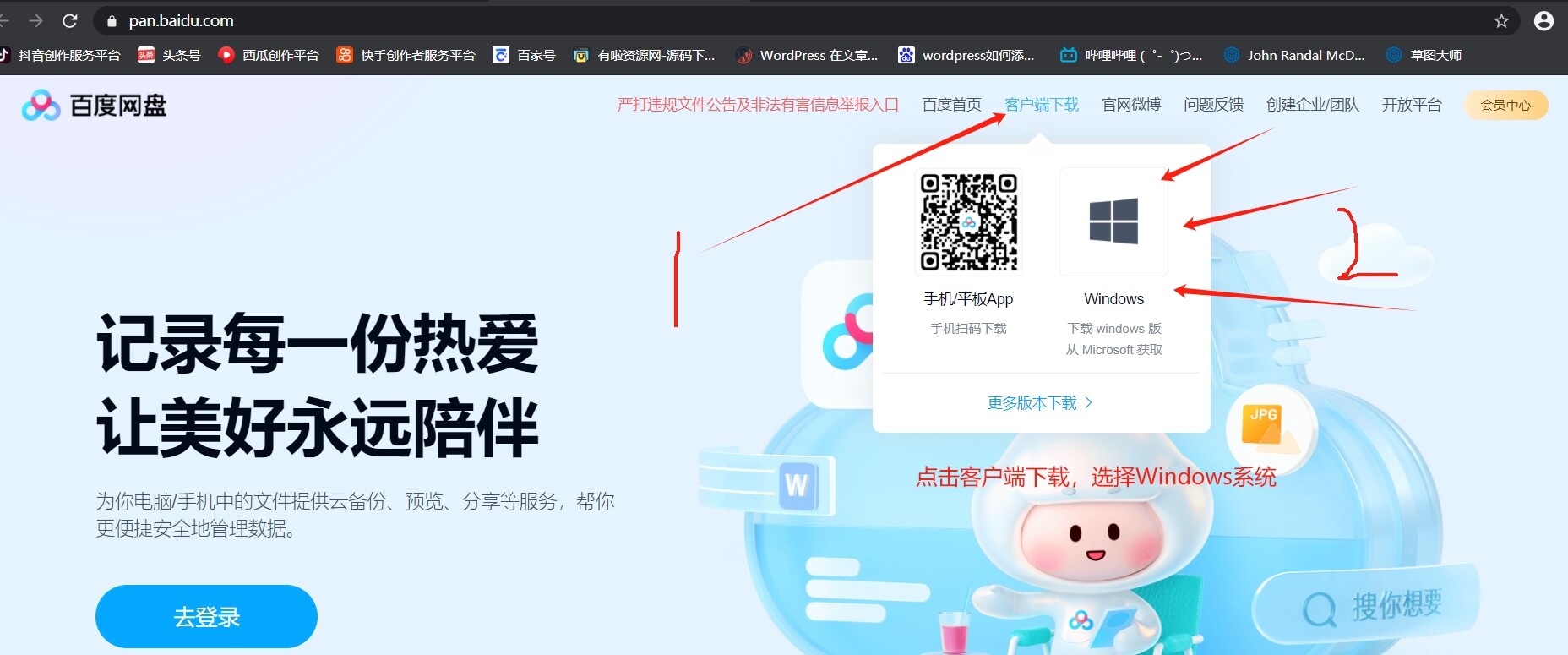1568x655 pixels.
Task: Open the Chrome profile avatar icon
Action: pyautogui.click(x=1543, y=21)
